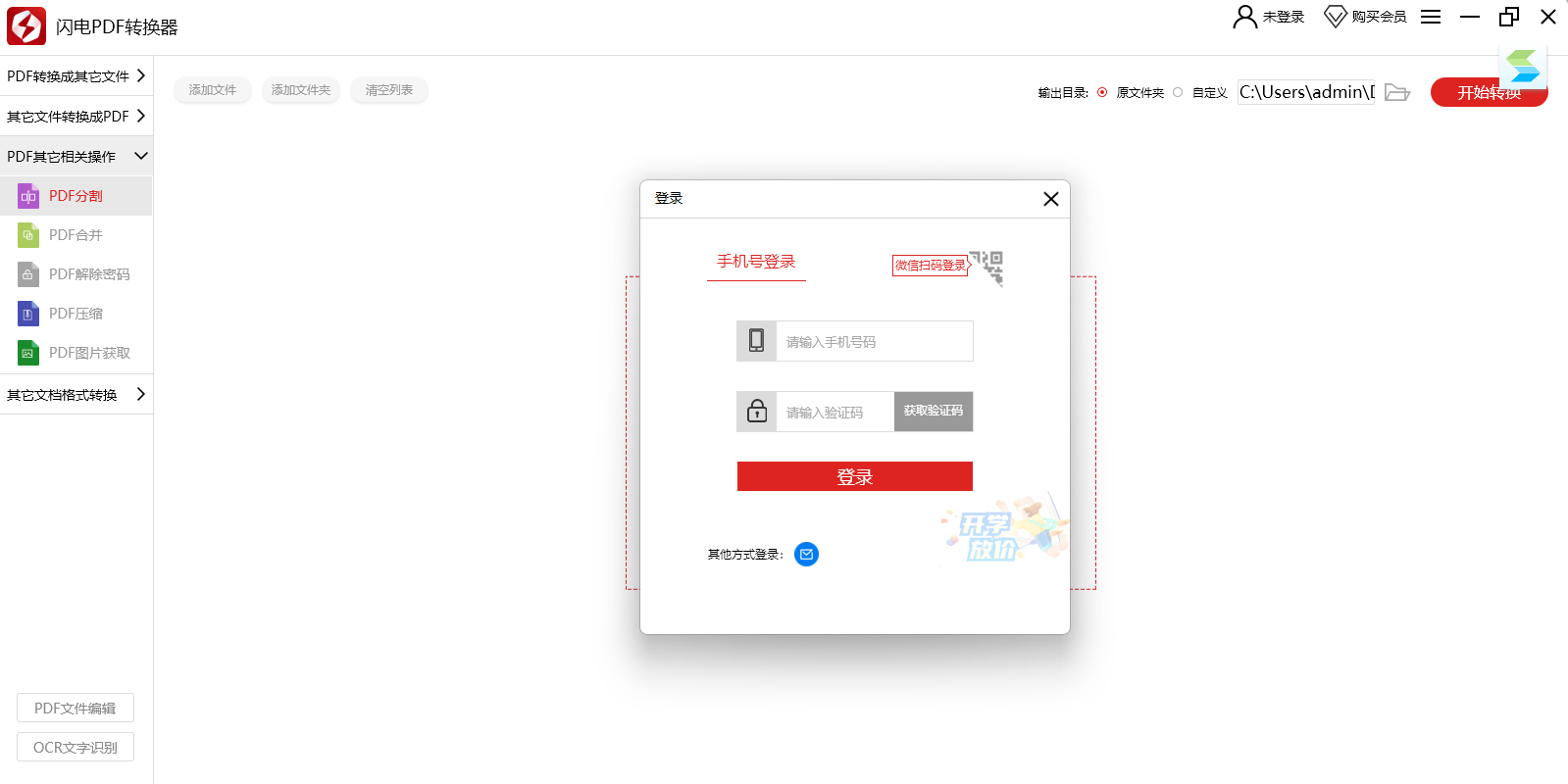Select PDF分割 menu item
Image resolution: width=1568 pixels, height=784 pixels.
point(76,196)
